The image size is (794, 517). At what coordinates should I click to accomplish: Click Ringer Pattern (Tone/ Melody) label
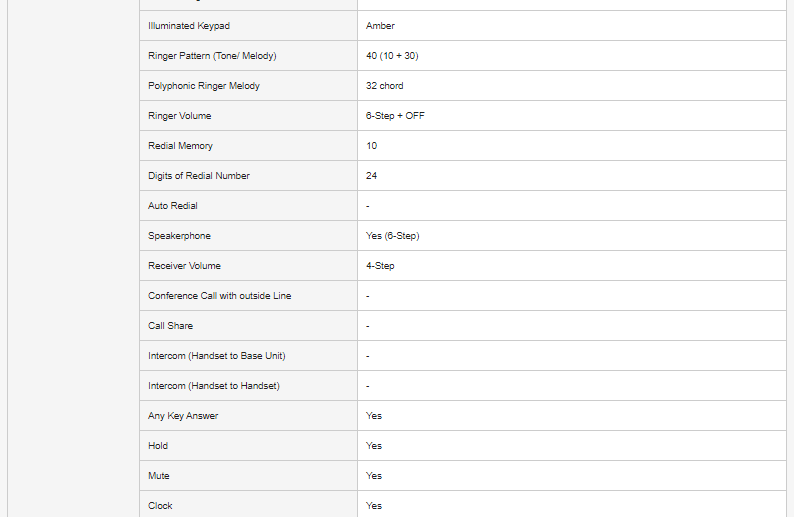(212, 56)
